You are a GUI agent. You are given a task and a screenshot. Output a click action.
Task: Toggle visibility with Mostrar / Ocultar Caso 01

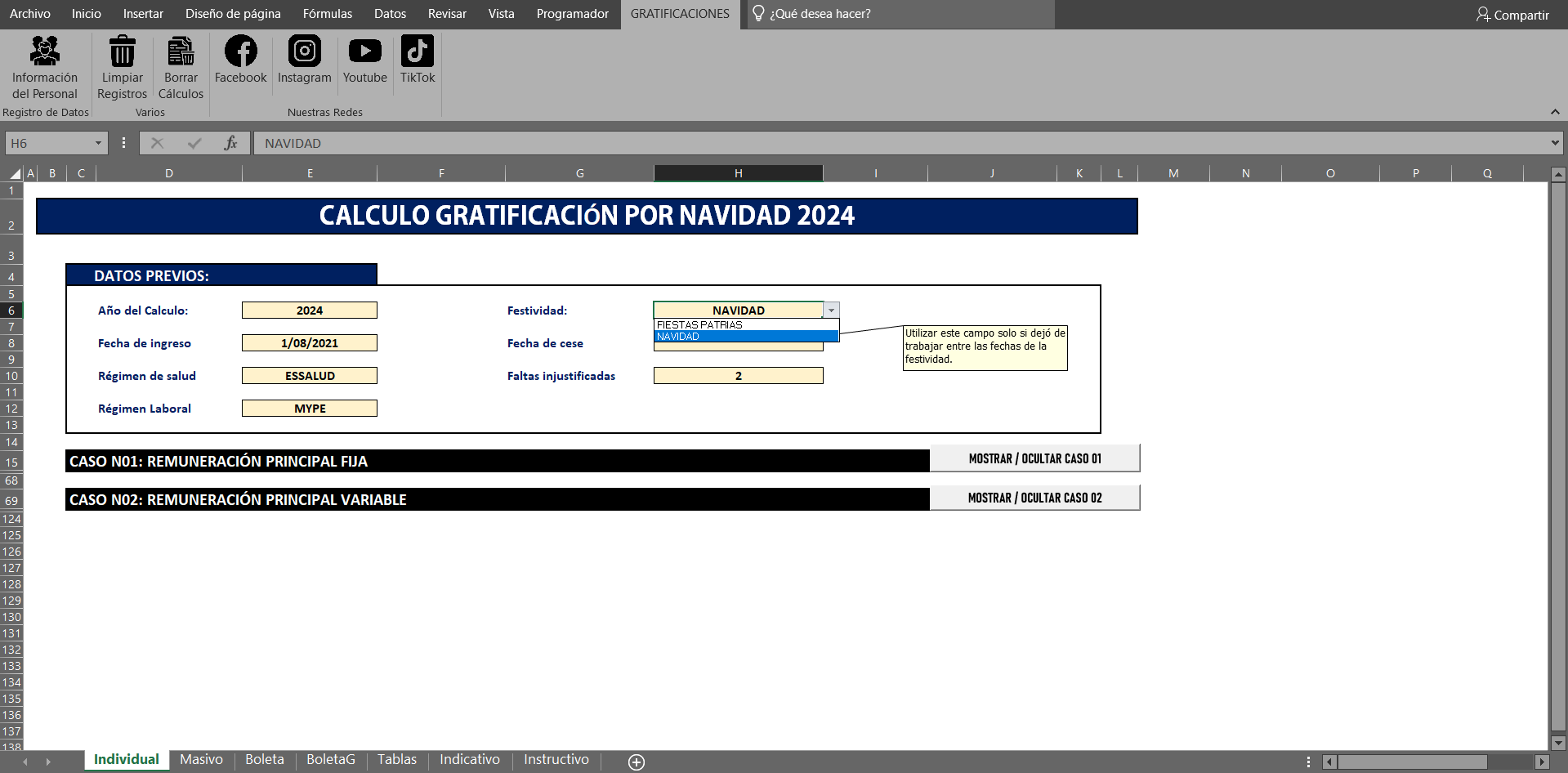1034,458
